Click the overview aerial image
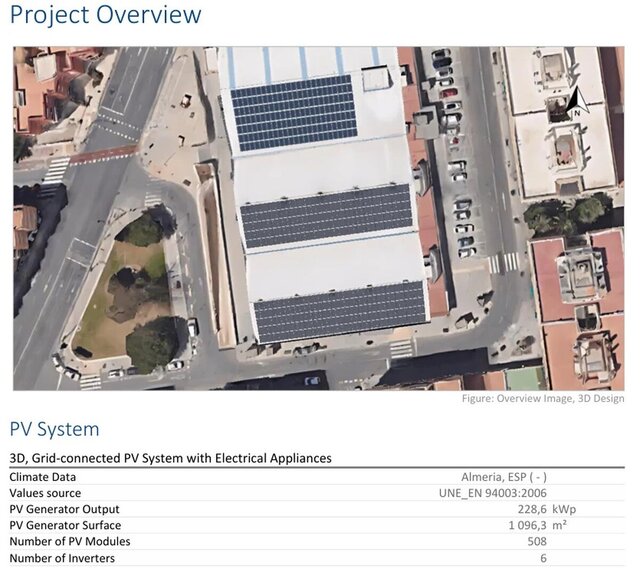The image size is (640, 576). point(318,218)
